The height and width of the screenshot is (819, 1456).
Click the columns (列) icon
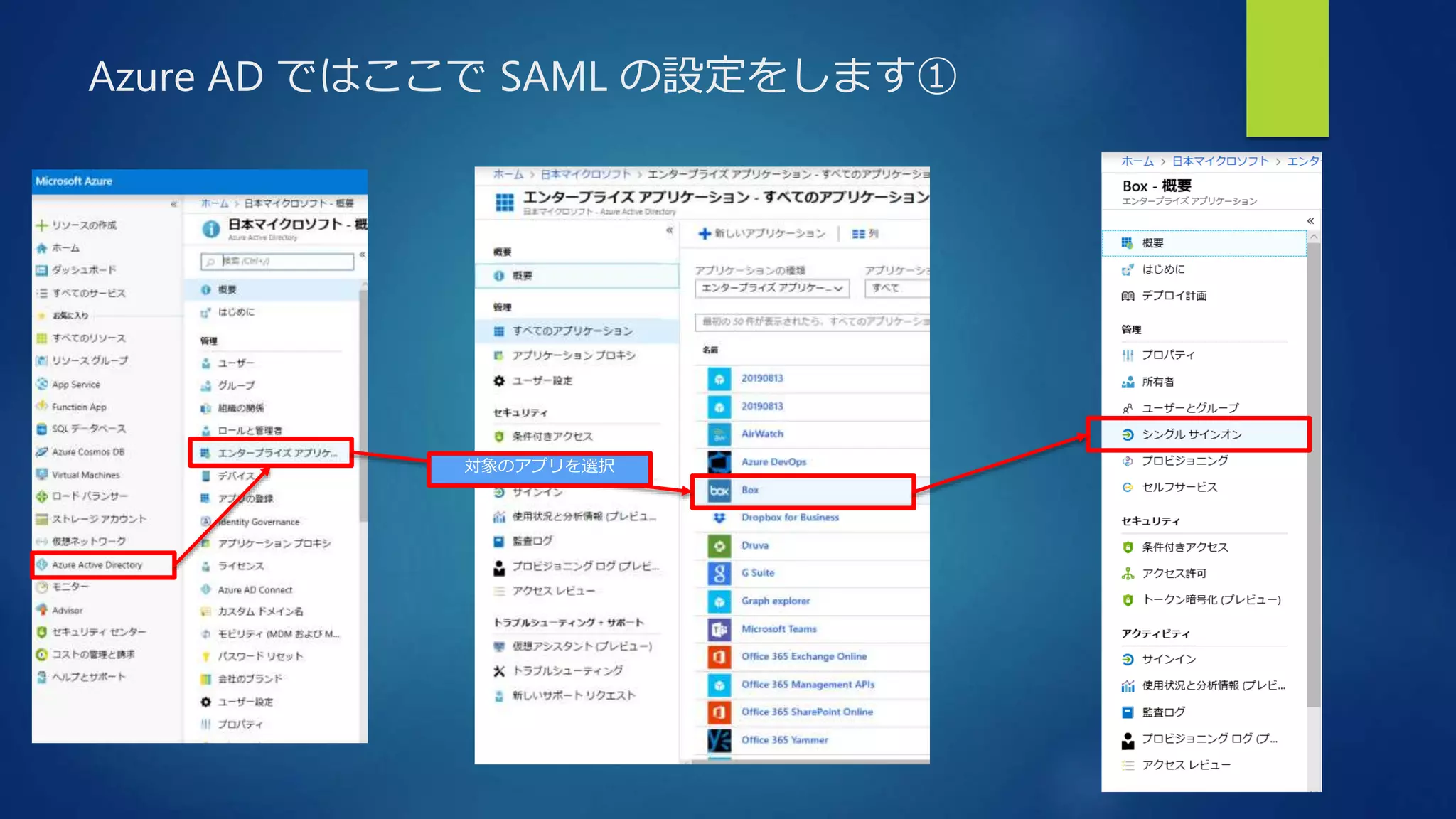pos(858,234)
